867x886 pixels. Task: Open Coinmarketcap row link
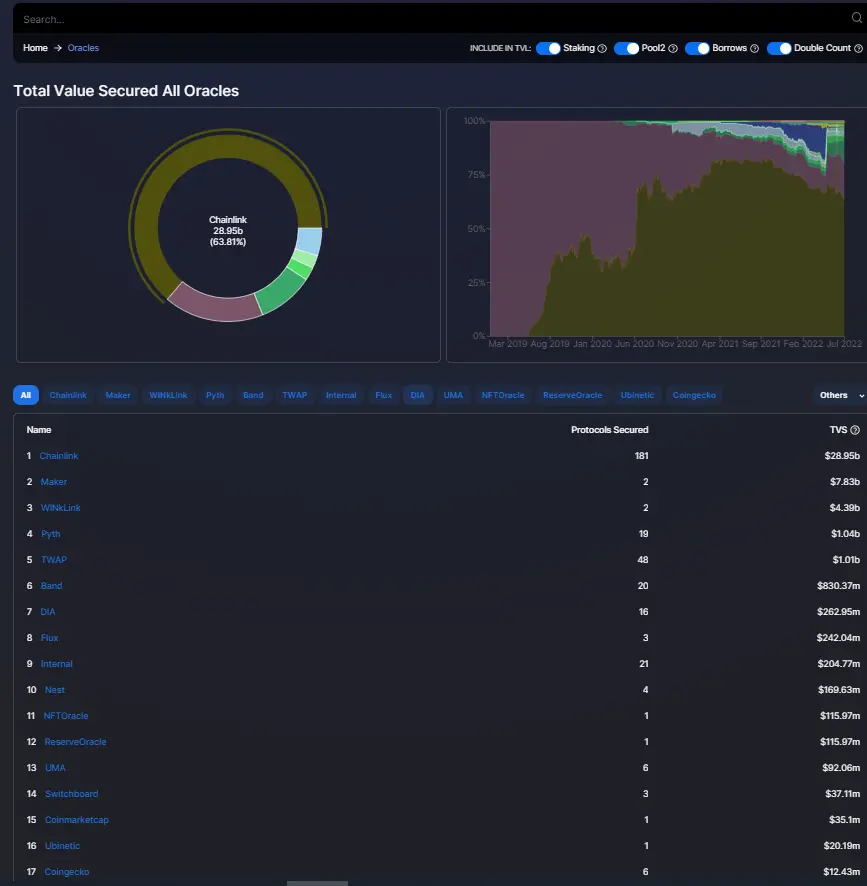tap(77, 820)
